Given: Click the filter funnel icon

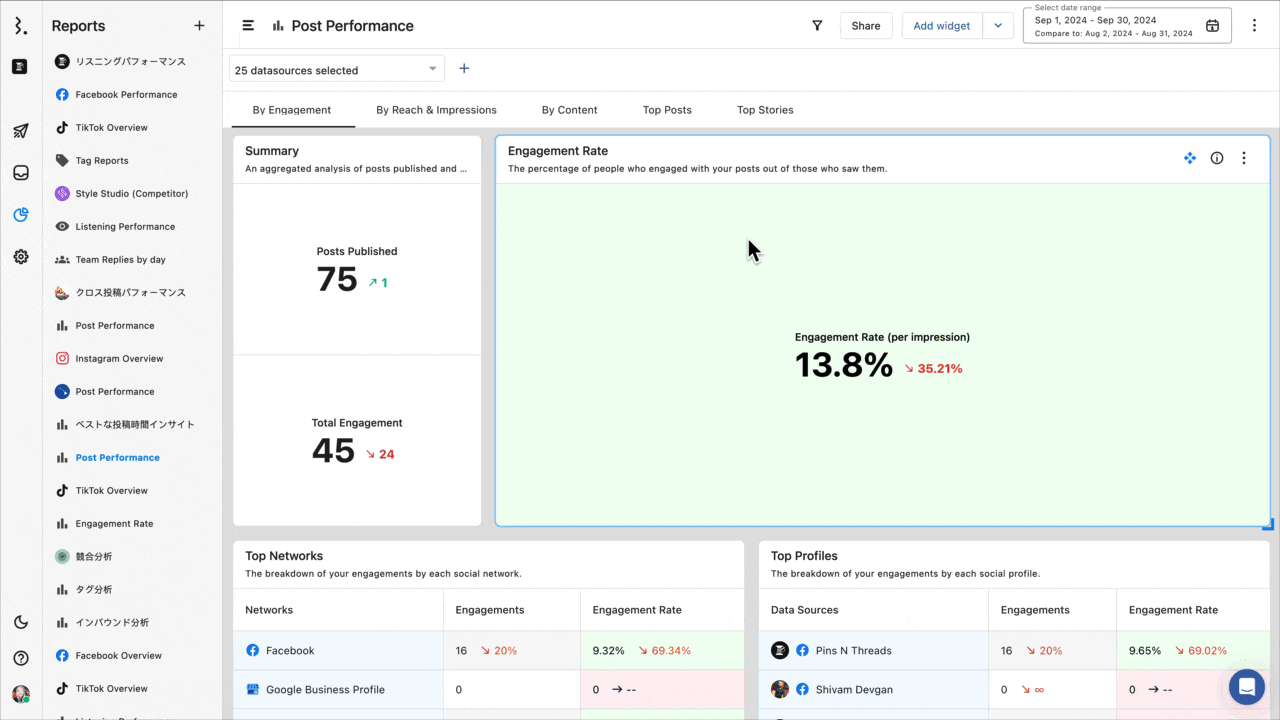Looking at the screenshot, I should coord(817,26).
